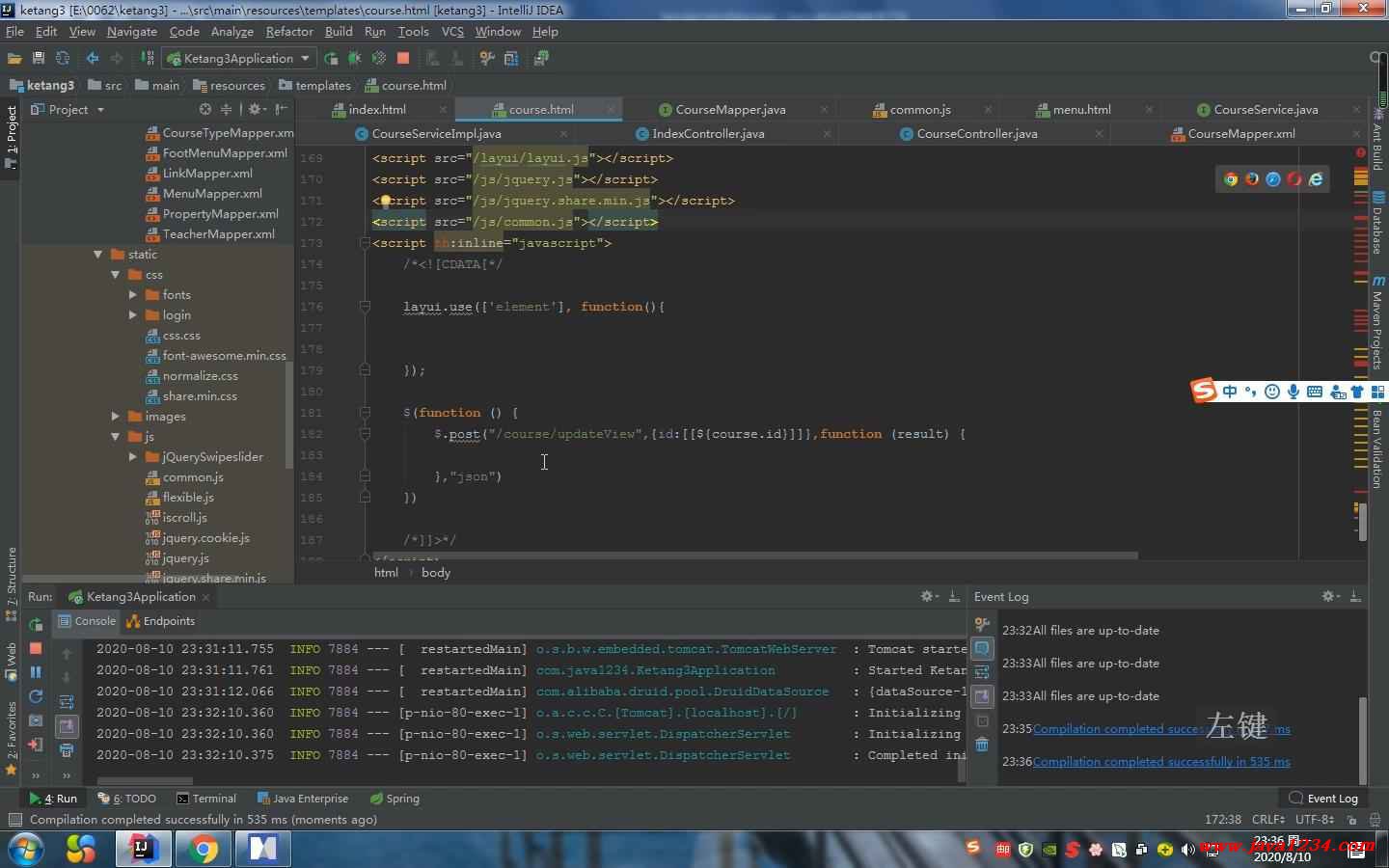Rerun the application from the Run panel
Image resolution: width=1389 pixels, height=868 pixels.
coord(36,624)
